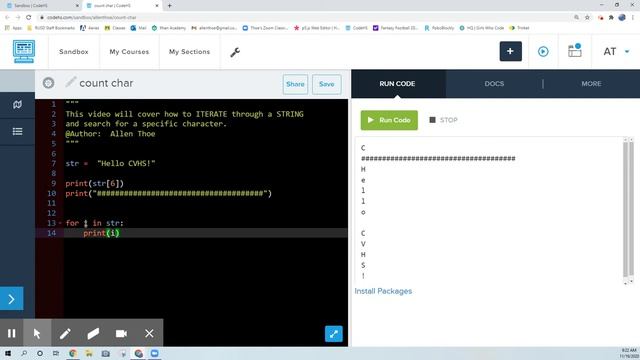Click the green Run Code button
The width and height of the screenshot is (640, 360).
(389, 120)
